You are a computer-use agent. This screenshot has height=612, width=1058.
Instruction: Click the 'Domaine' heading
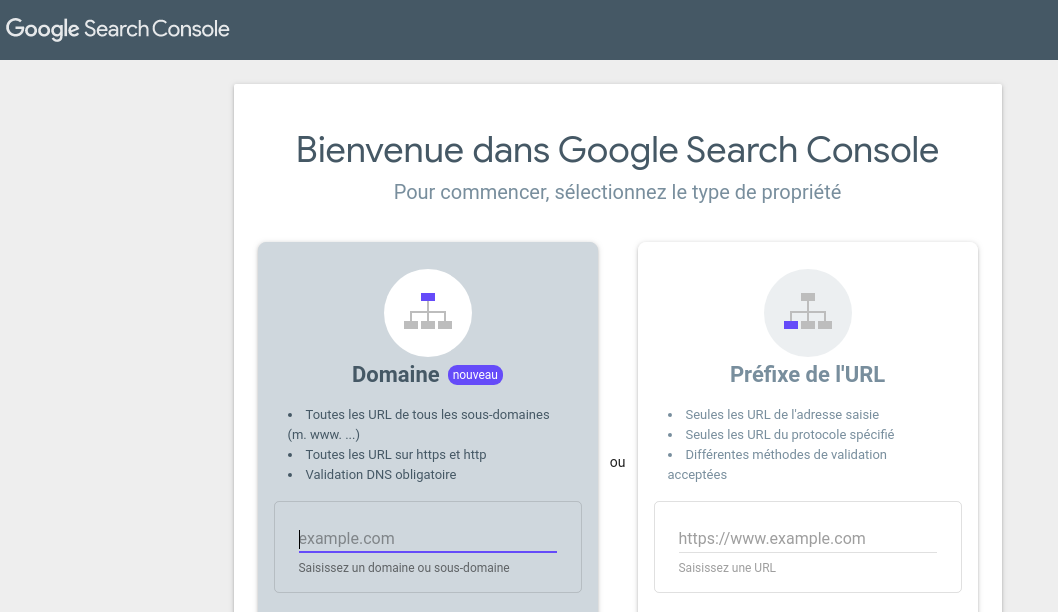click(395, 374)
